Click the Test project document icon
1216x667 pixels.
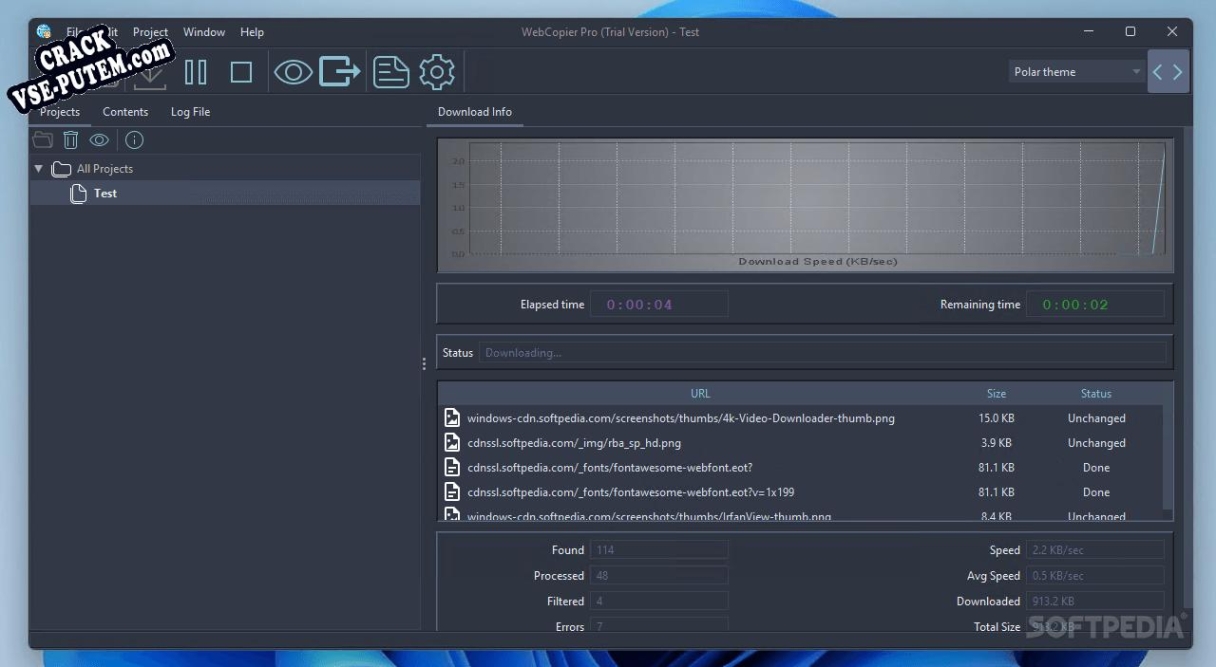pos(78,193)
